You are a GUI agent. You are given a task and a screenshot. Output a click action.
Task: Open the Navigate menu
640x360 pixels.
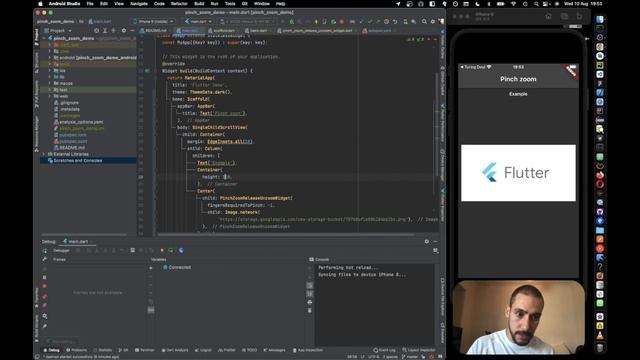coord(139,4)
